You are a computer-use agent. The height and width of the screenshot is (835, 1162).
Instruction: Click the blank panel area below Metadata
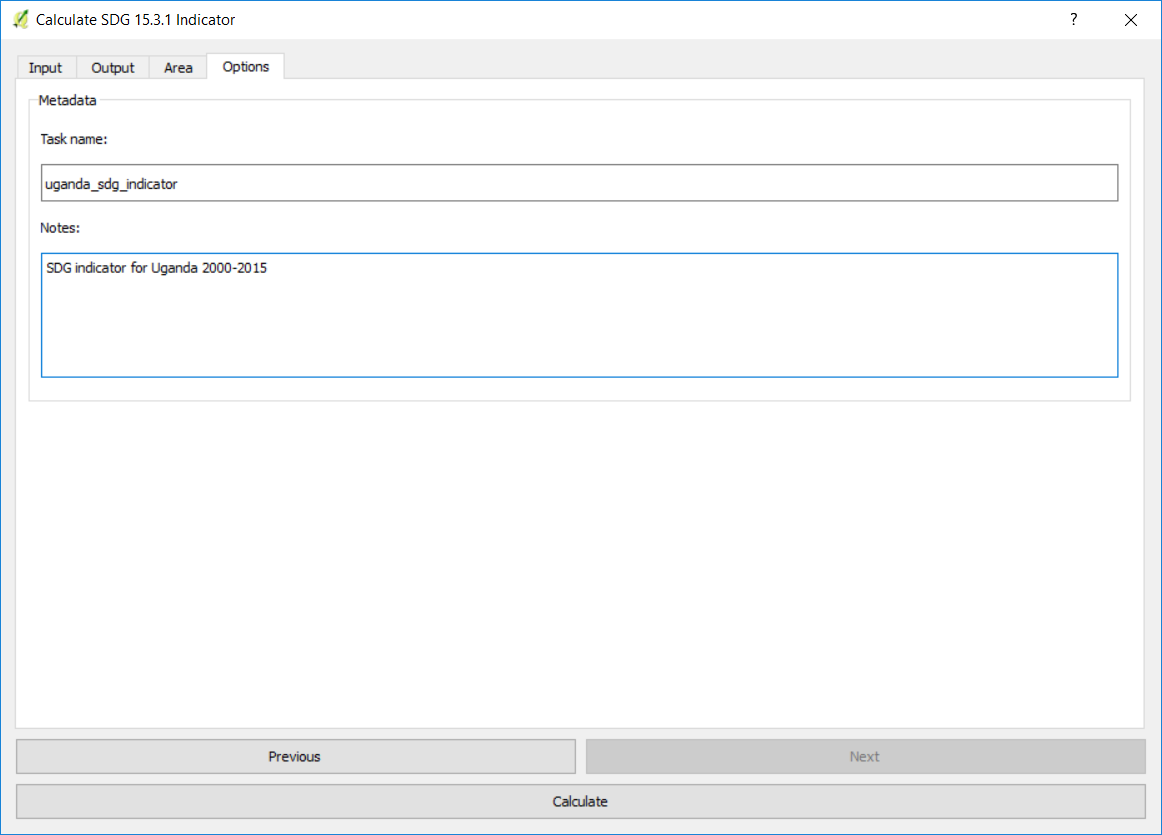pyautogui.click(x=579, y=560)
